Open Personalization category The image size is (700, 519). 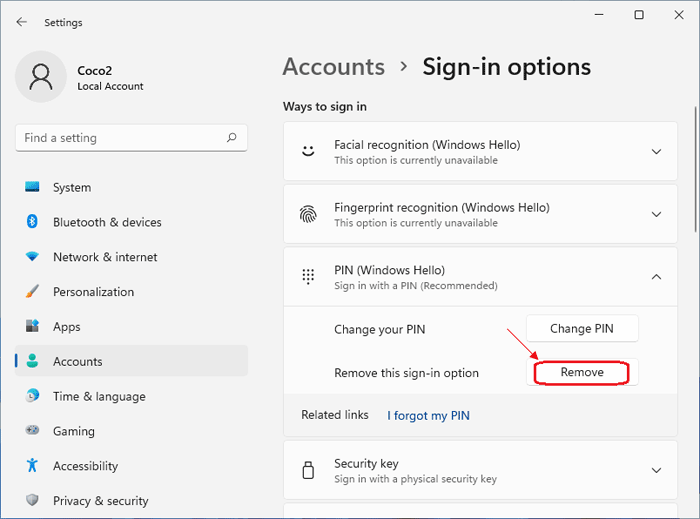131,292
